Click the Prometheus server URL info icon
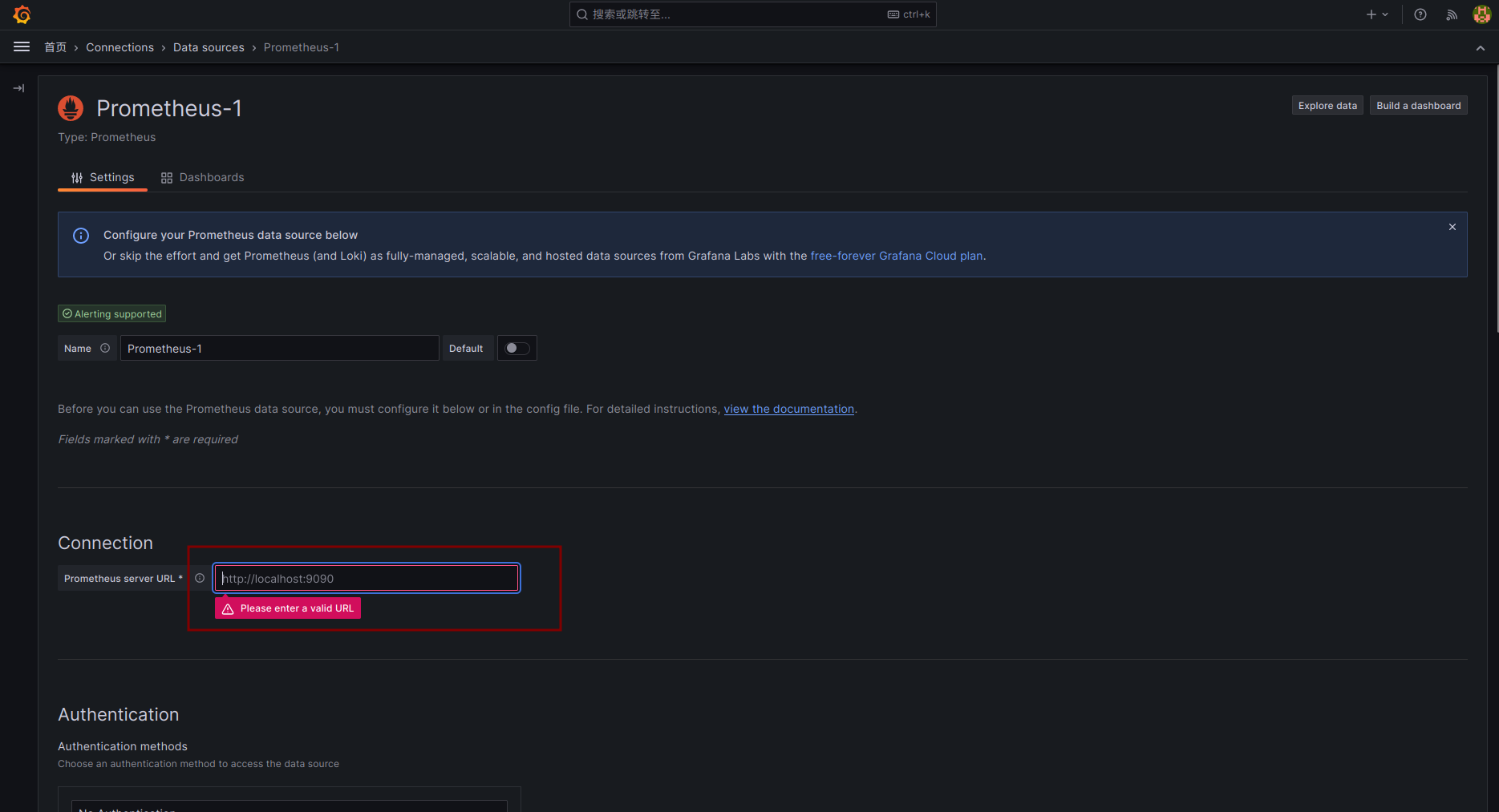 coord(200,578)
